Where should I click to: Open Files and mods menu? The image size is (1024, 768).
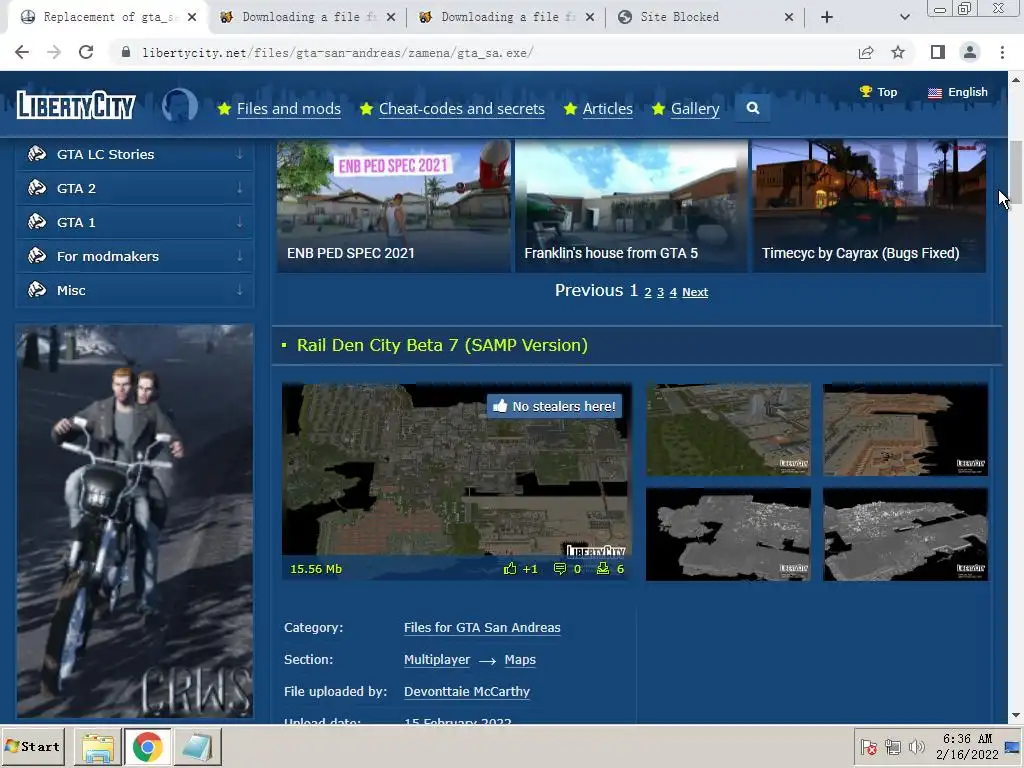(289, 108)
